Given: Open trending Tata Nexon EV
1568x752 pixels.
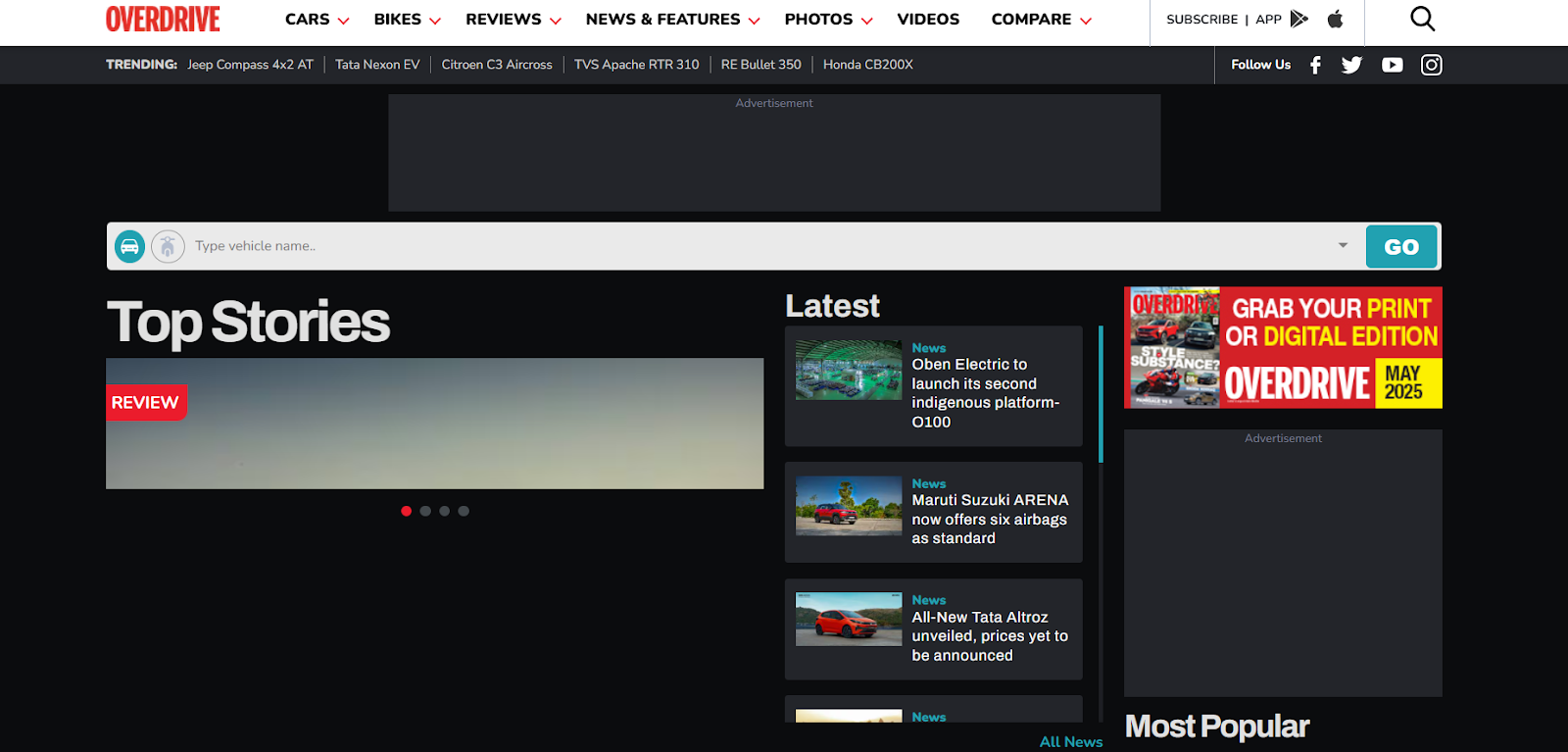Looking at the screenshot, I should tap(377, 65).
